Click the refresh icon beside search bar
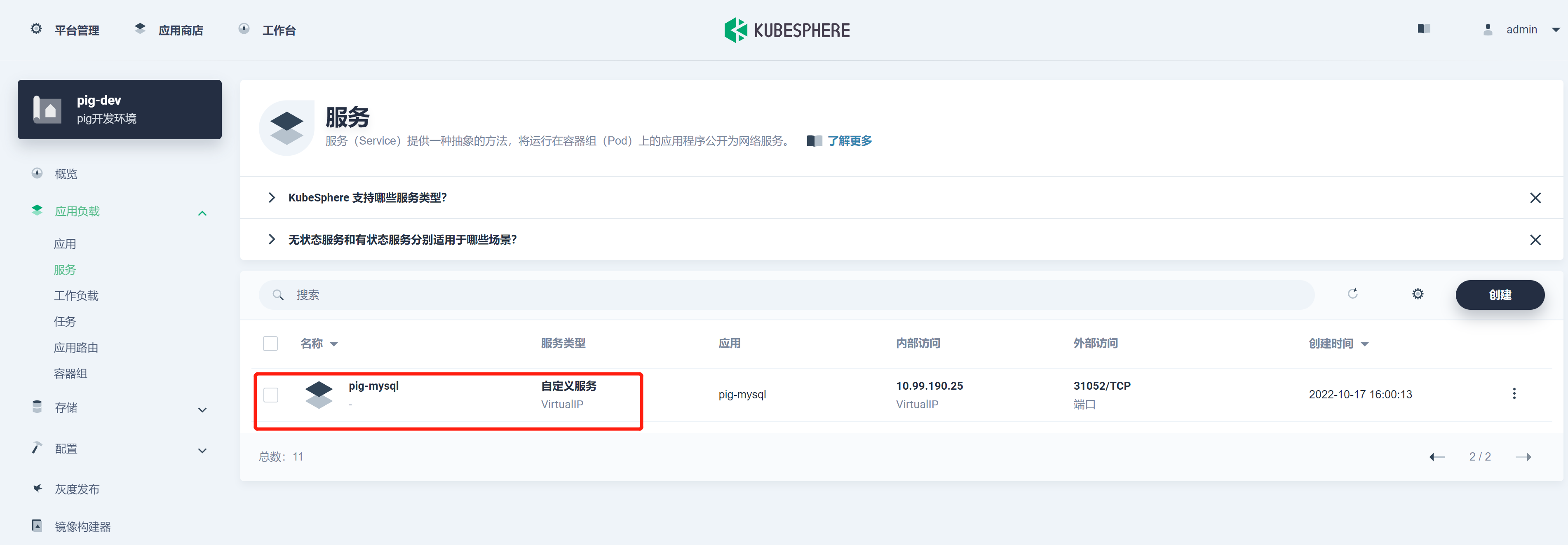Viewport: 1568px width, 545px height. click(x=1352, y=295)
